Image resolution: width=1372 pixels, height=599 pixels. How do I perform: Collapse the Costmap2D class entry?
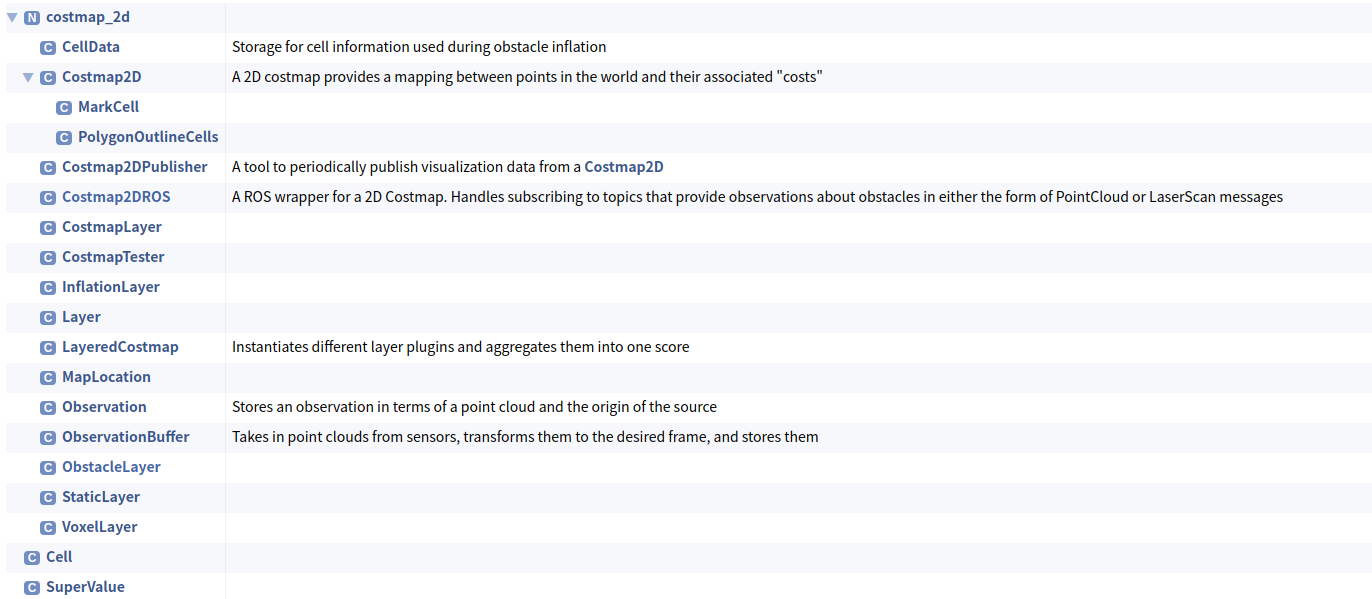point(29,76)
